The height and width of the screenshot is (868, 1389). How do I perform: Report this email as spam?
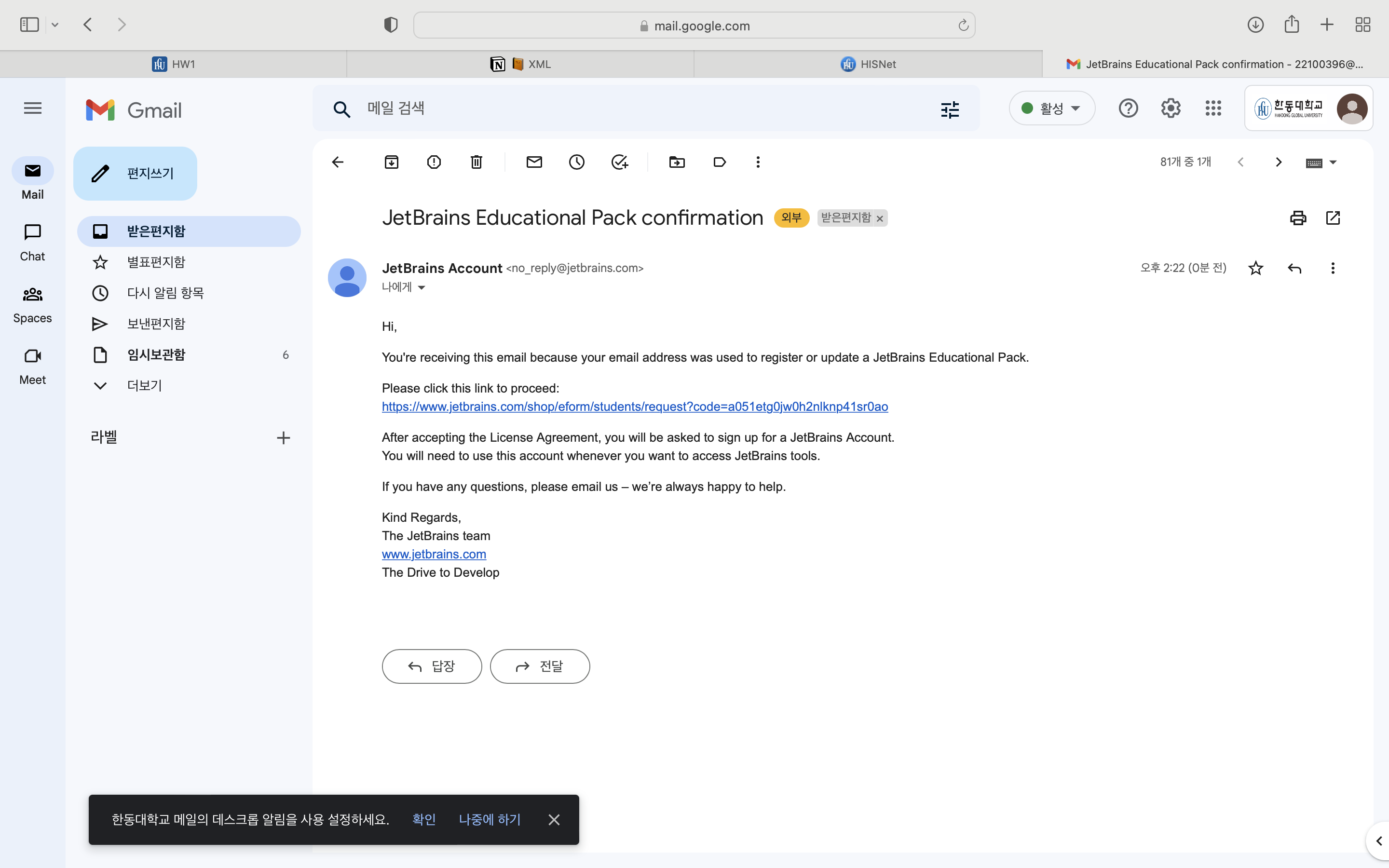[x=434, y=162]
